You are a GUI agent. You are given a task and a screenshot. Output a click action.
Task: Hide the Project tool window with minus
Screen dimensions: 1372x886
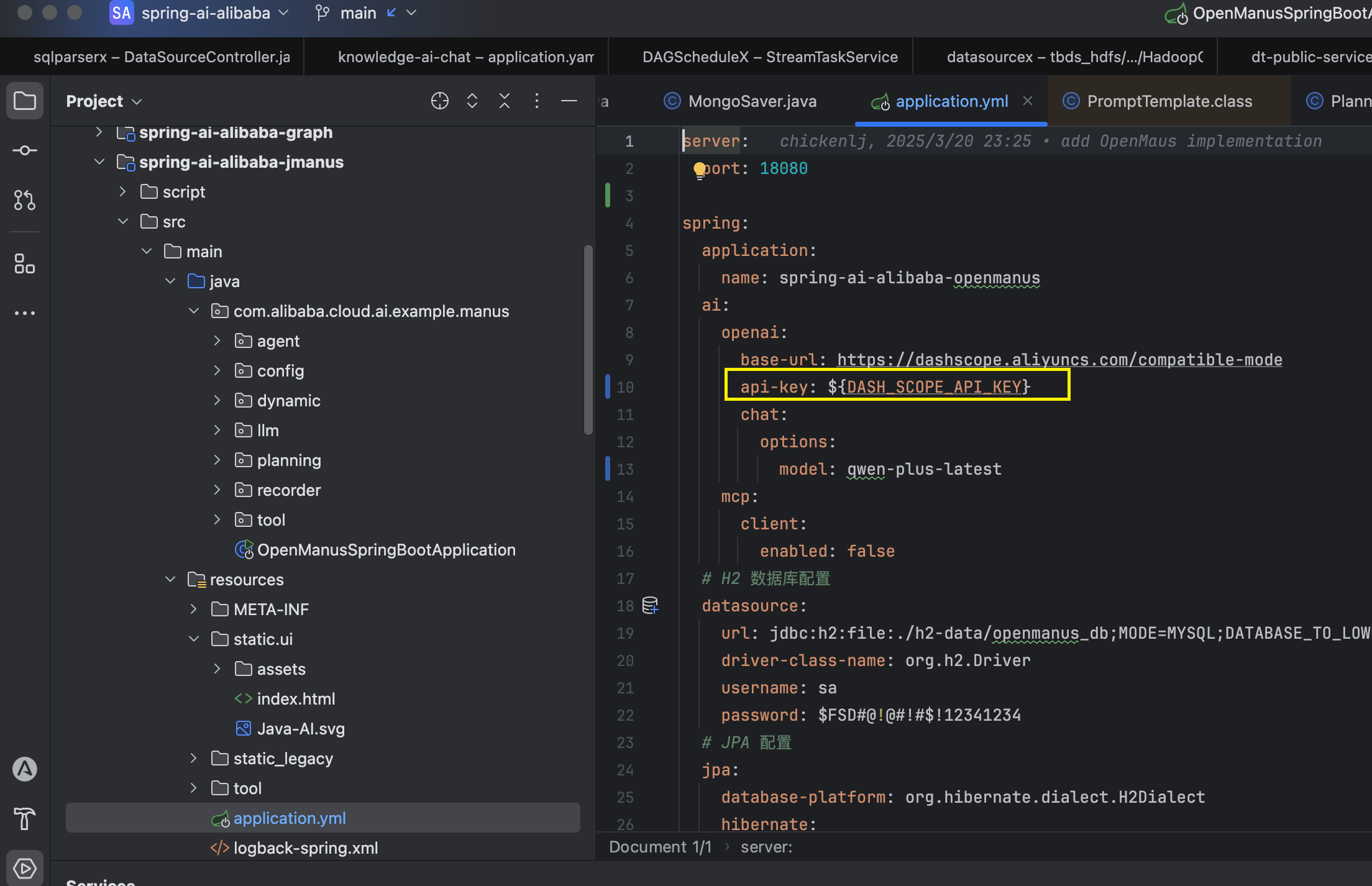coord(569,101)
